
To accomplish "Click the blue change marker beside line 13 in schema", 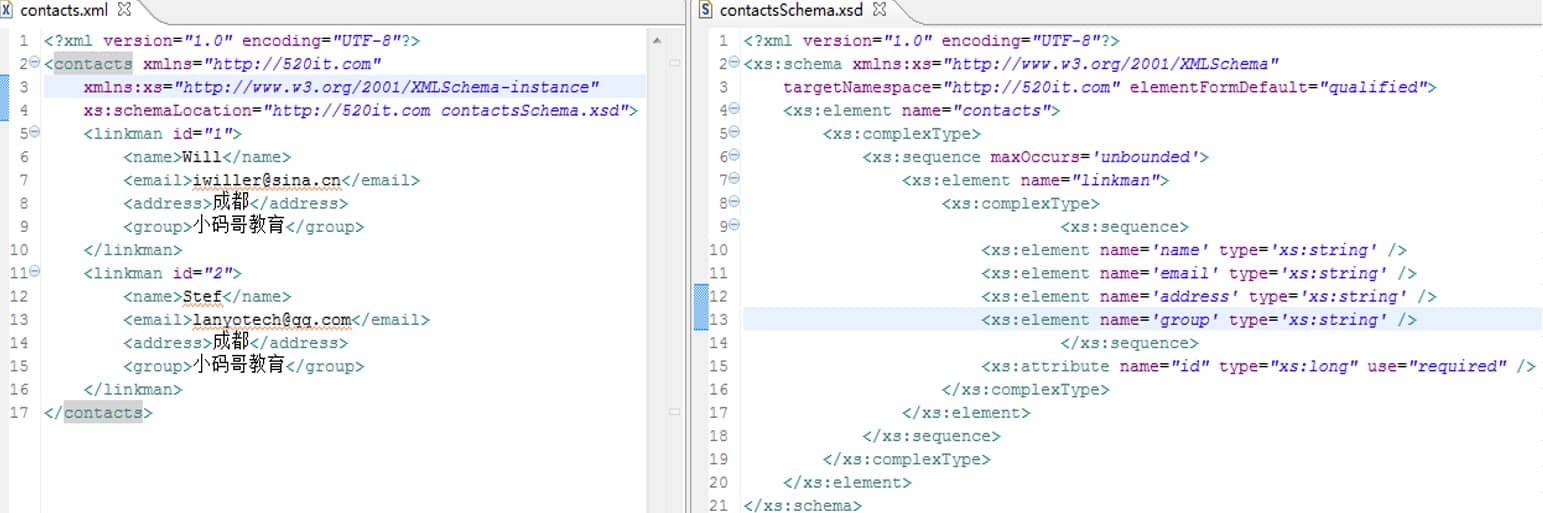I will (x=701, y=308).
